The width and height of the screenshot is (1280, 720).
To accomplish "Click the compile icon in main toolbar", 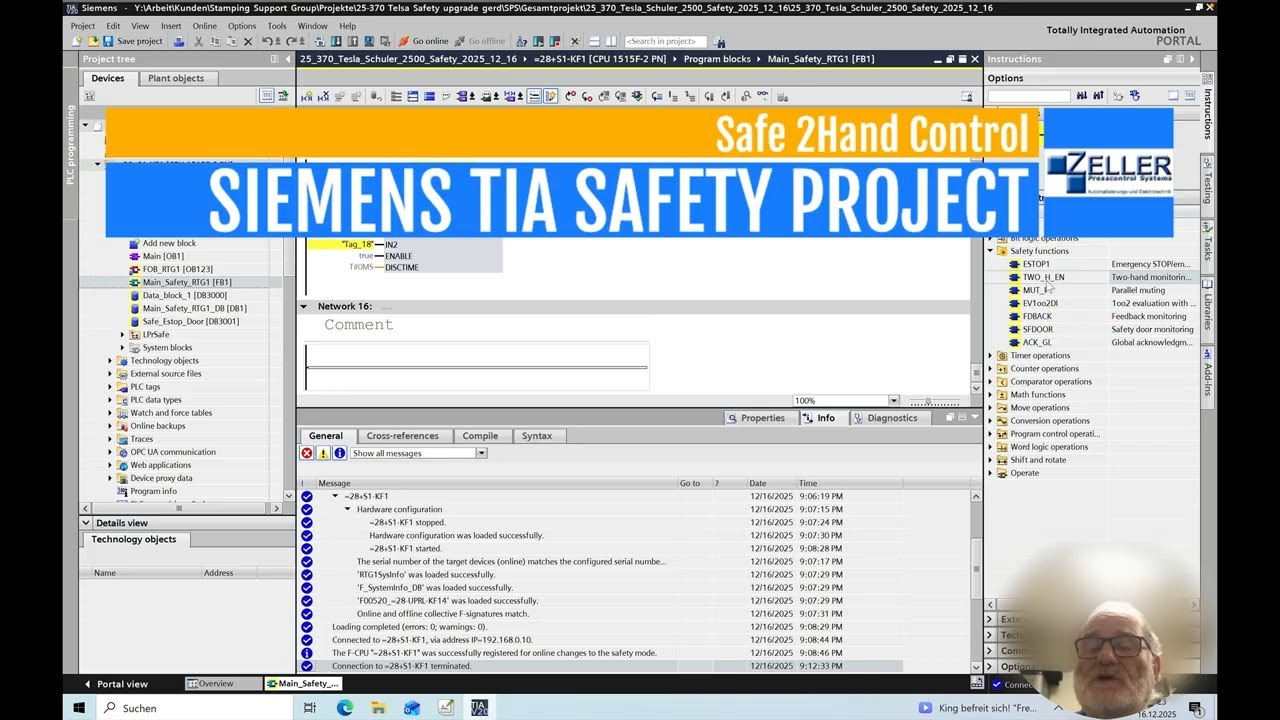I will [x=320, y=41].
